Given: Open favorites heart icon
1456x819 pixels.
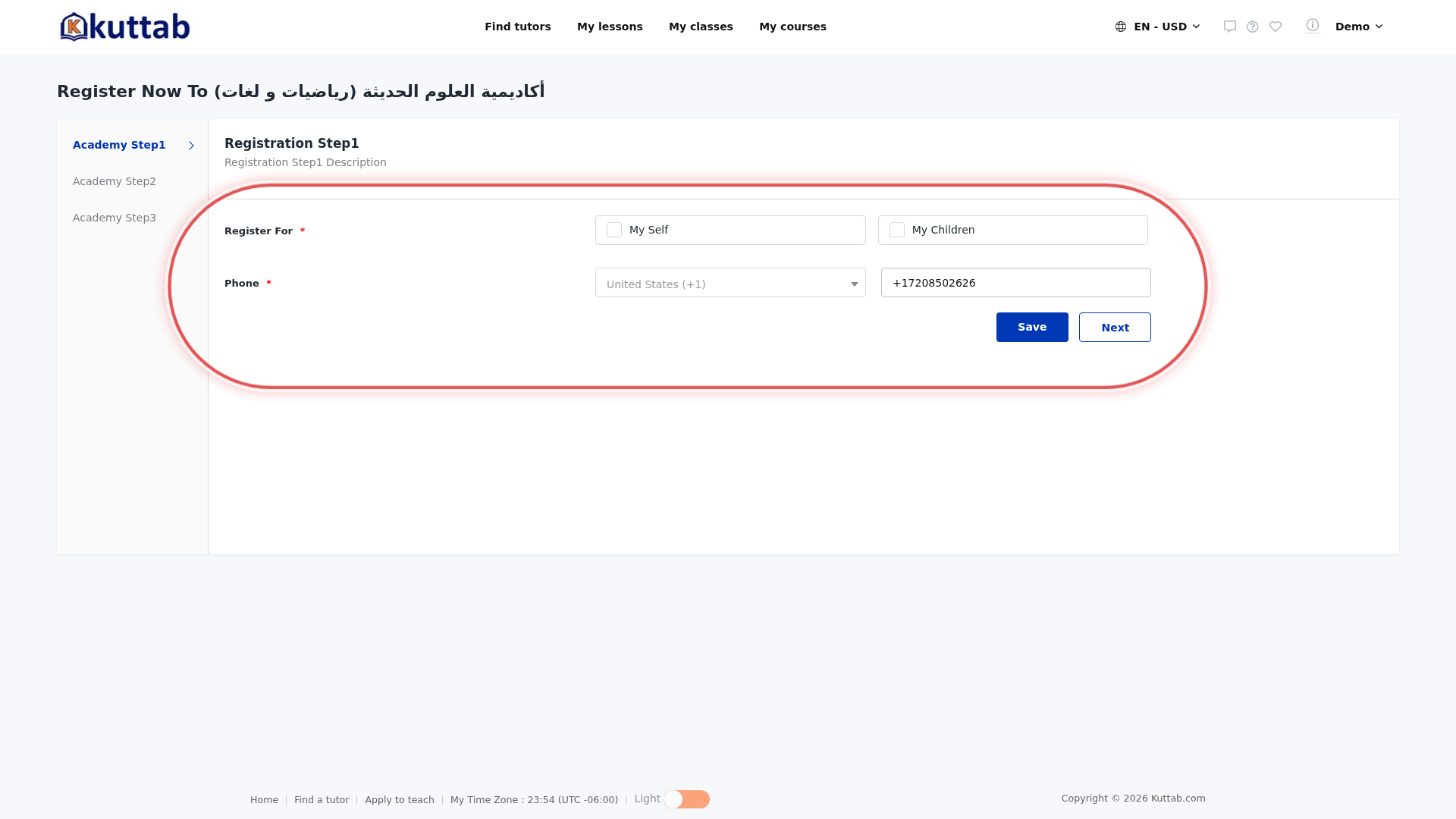Looking at the screenshot, I should [1276, 27].
